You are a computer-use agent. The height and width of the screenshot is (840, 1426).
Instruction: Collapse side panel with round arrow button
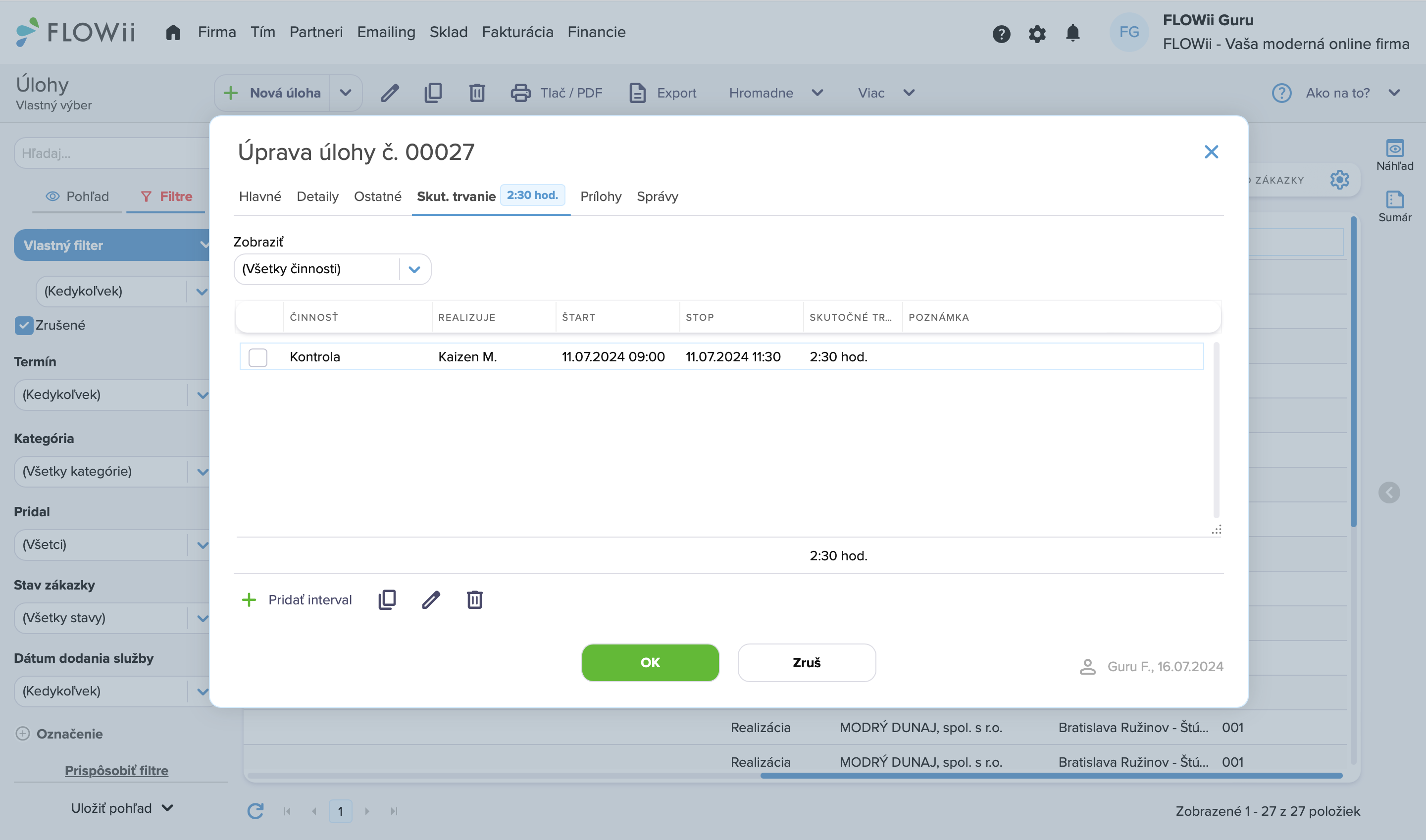[1389, 493]
